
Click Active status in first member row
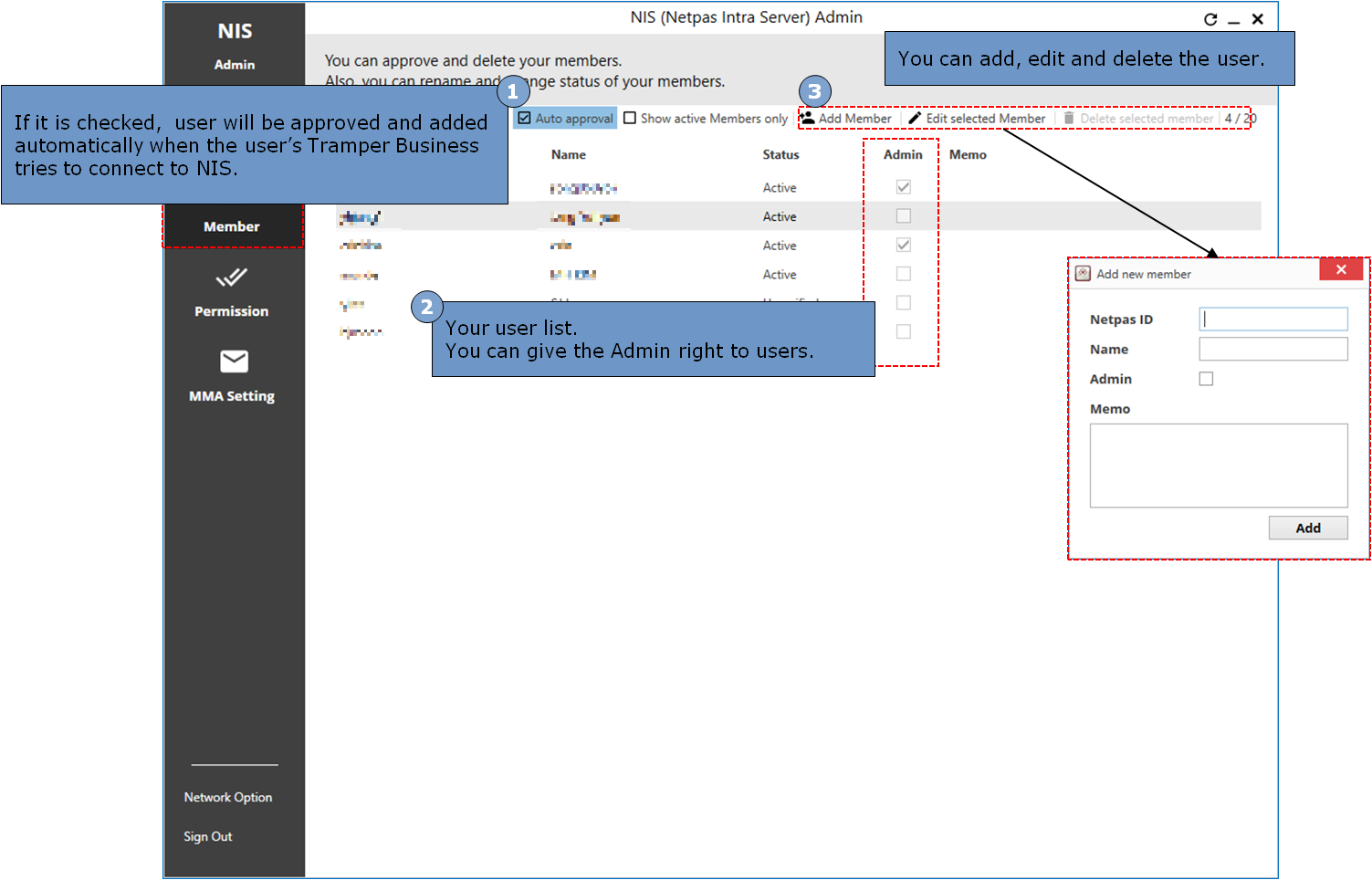(x=780, y=187)
